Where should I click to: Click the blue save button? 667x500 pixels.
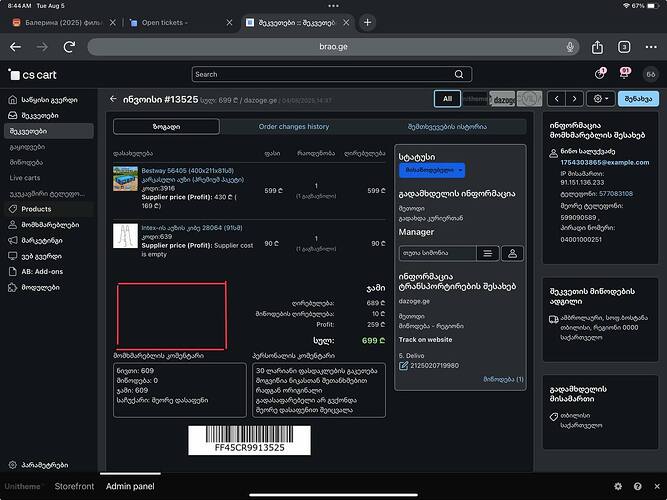coord(640,98)
